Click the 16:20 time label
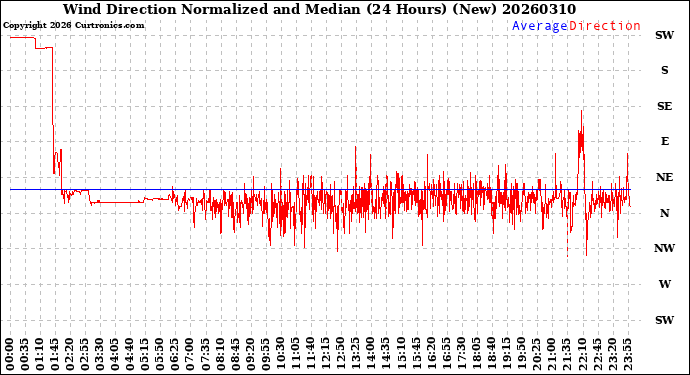Screen dimensions: 690x375 pos(431,355)
